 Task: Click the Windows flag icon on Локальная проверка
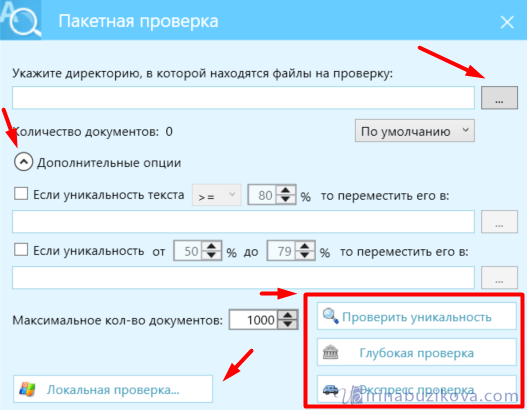(27, 389)
